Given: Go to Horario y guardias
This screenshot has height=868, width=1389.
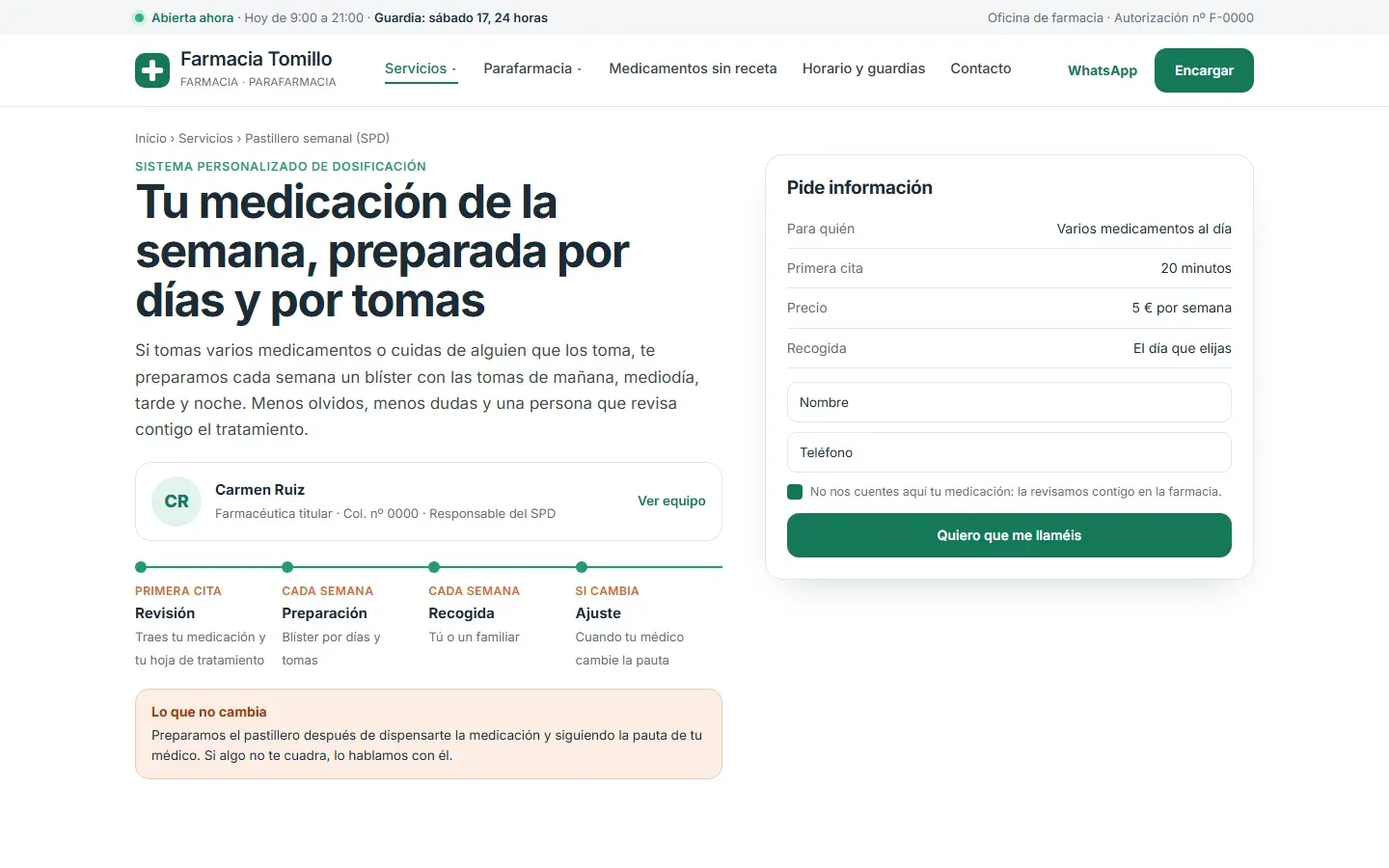Looking at the screenshot, I should (863, 68).
